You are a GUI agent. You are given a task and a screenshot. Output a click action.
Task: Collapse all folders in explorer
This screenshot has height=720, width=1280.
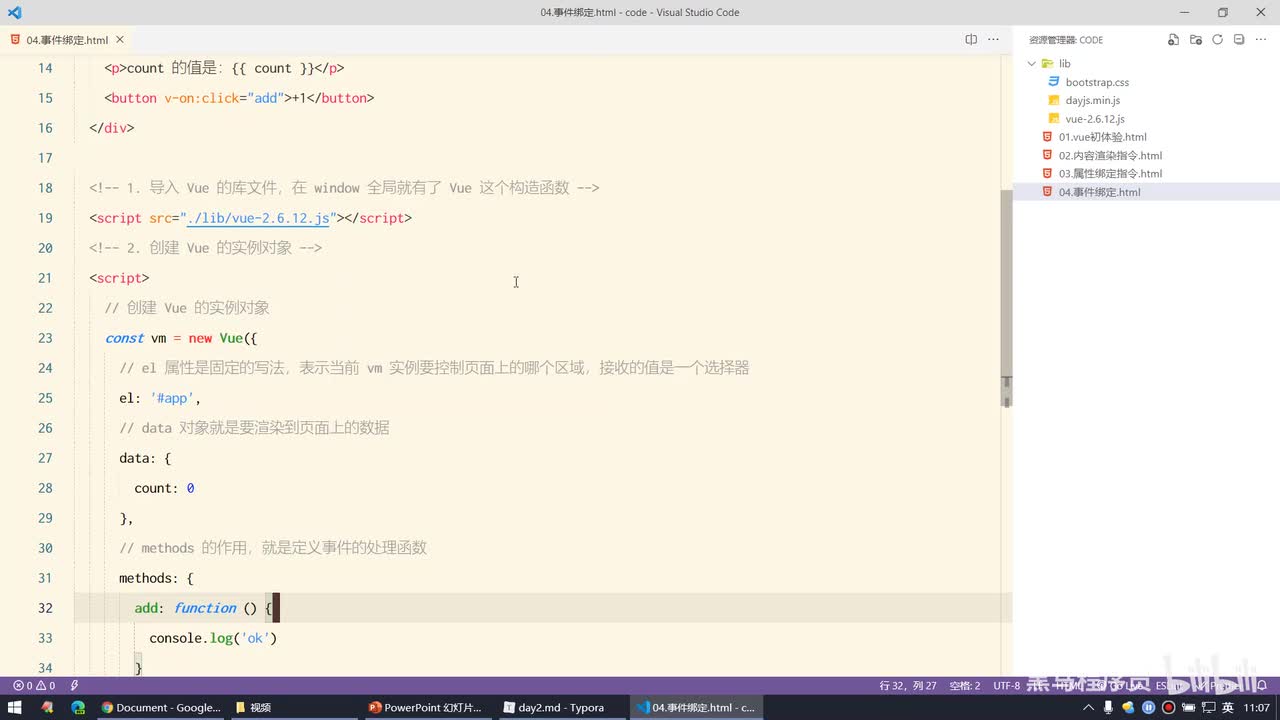(1239, 40)
